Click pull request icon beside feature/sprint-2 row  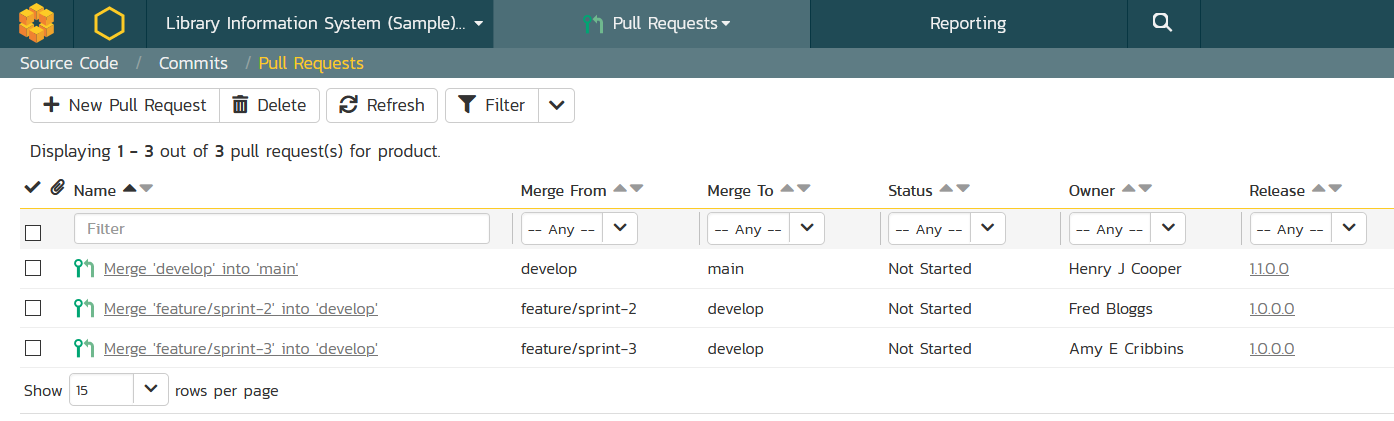click(x=84, y=309)
